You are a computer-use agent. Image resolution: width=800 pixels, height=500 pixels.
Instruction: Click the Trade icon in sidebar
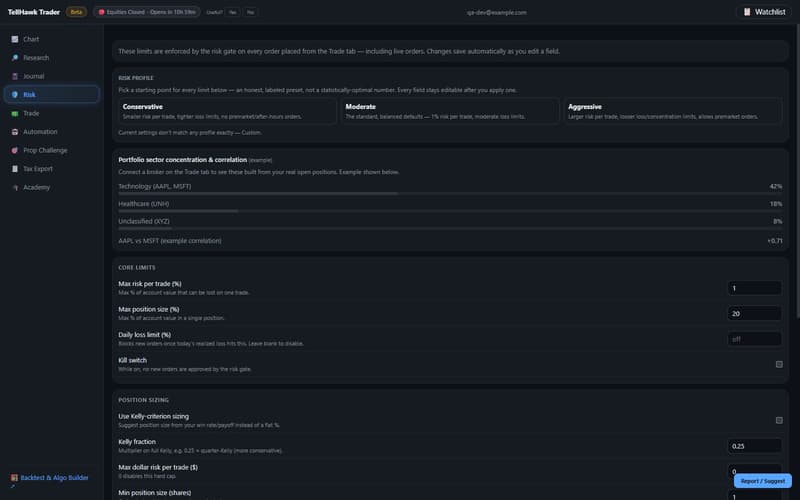(x=15, y=113)
